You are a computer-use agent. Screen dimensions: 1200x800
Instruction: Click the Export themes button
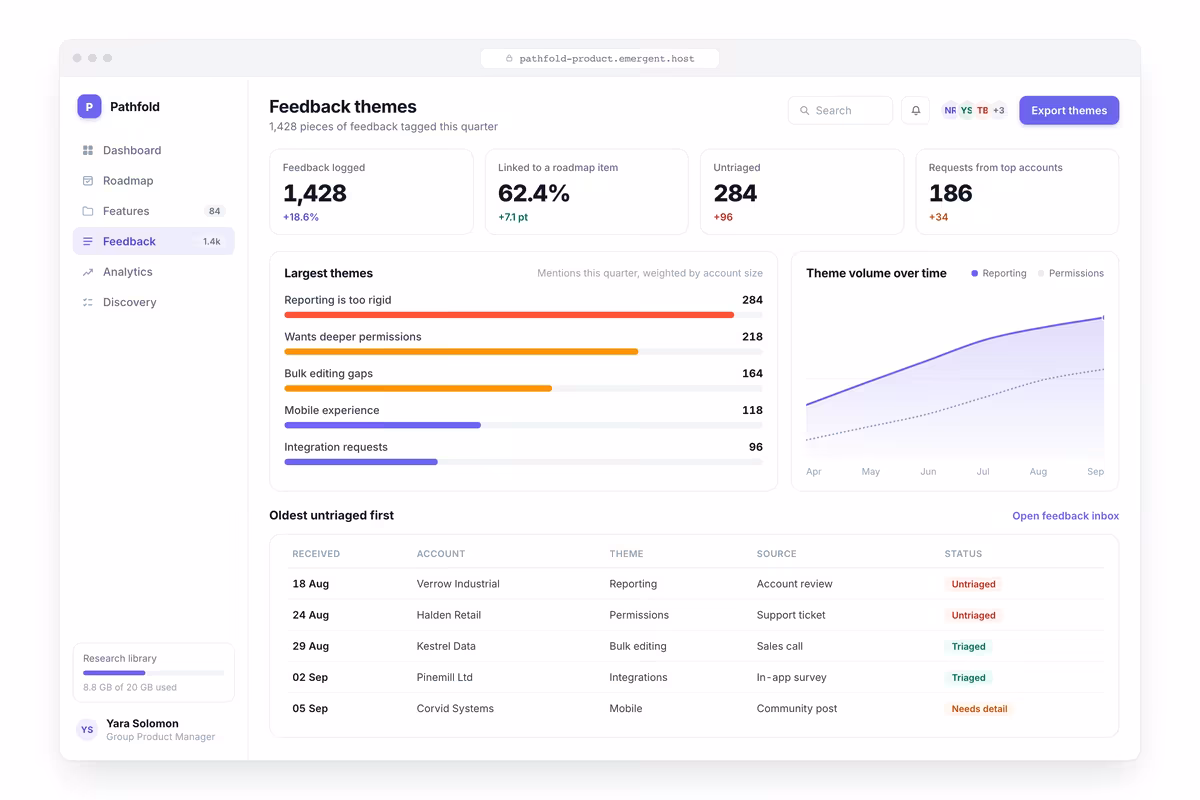click(1069, 110)
